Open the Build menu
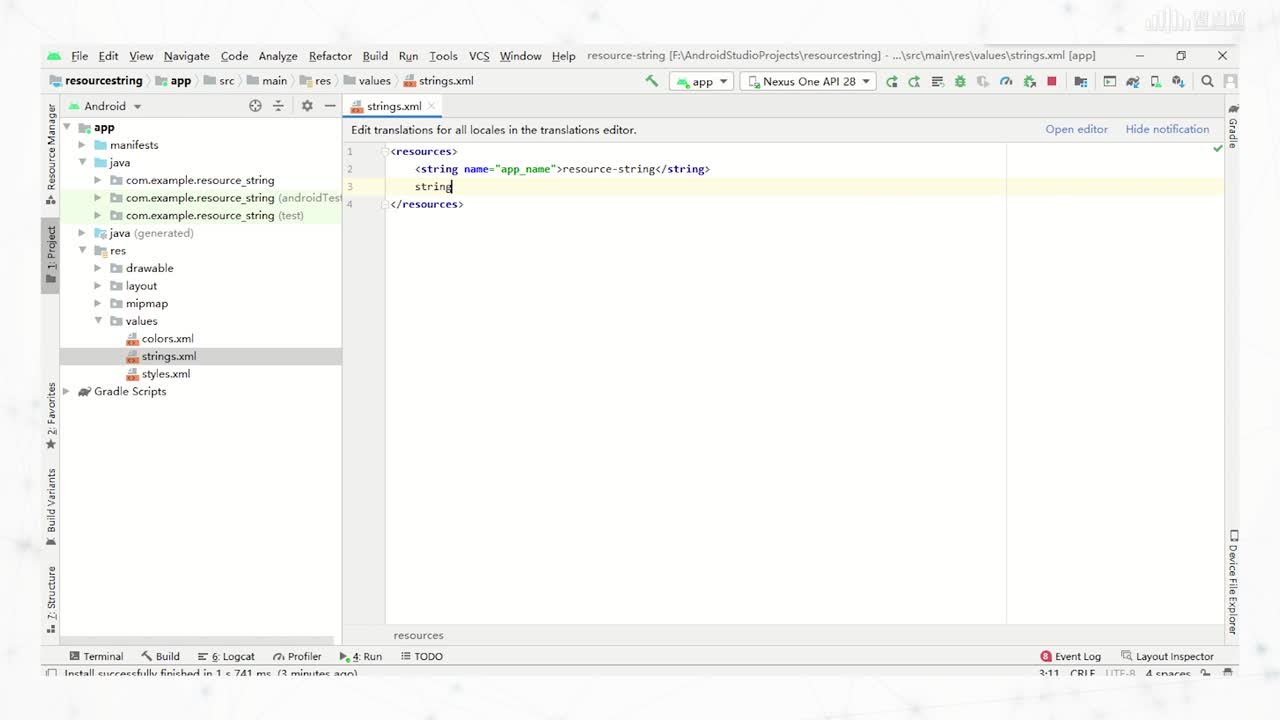 pos(375,56)
